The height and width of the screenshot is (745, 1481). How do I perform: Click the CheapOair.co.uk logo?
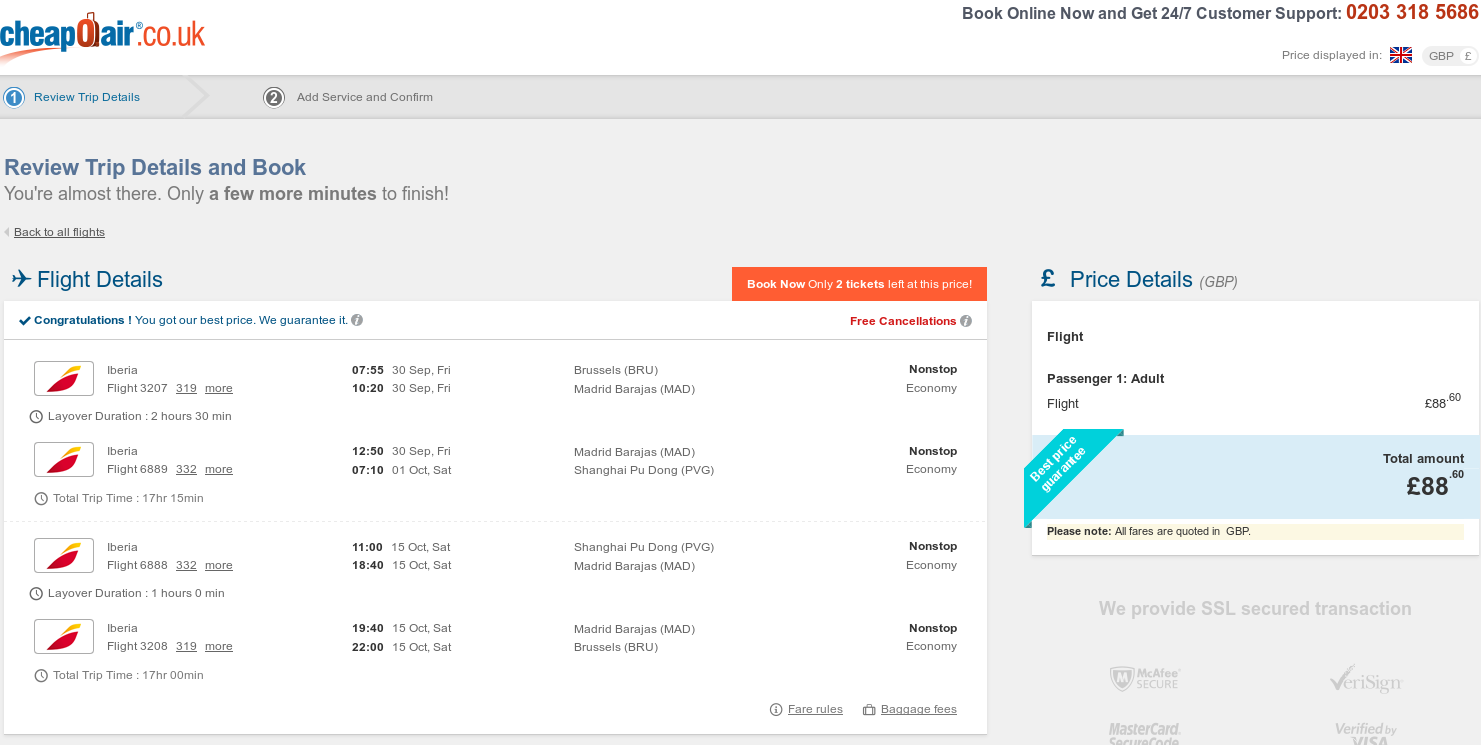(x=101, y=36)
